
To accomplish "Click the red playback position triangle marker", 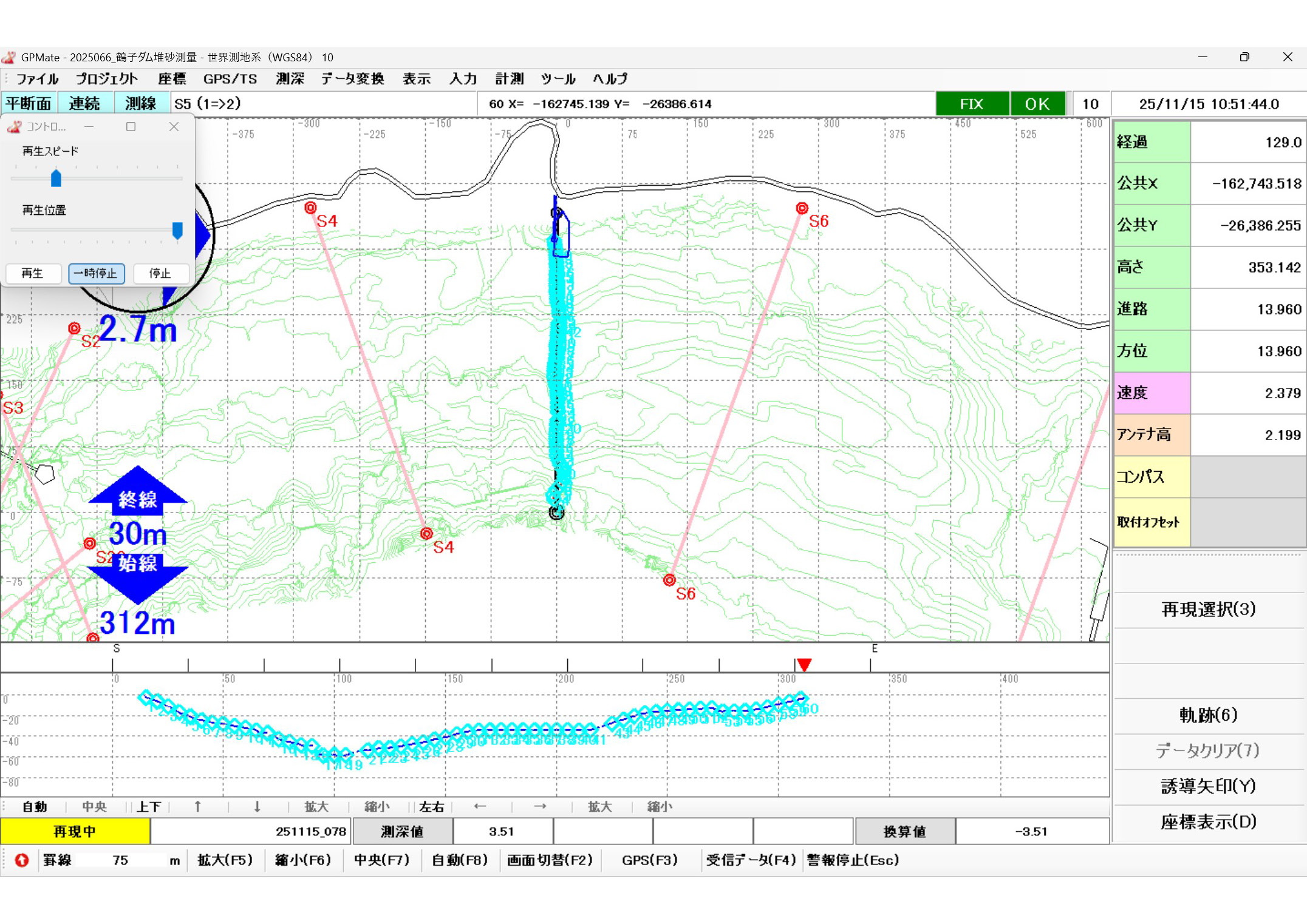I will coord(804,665).
